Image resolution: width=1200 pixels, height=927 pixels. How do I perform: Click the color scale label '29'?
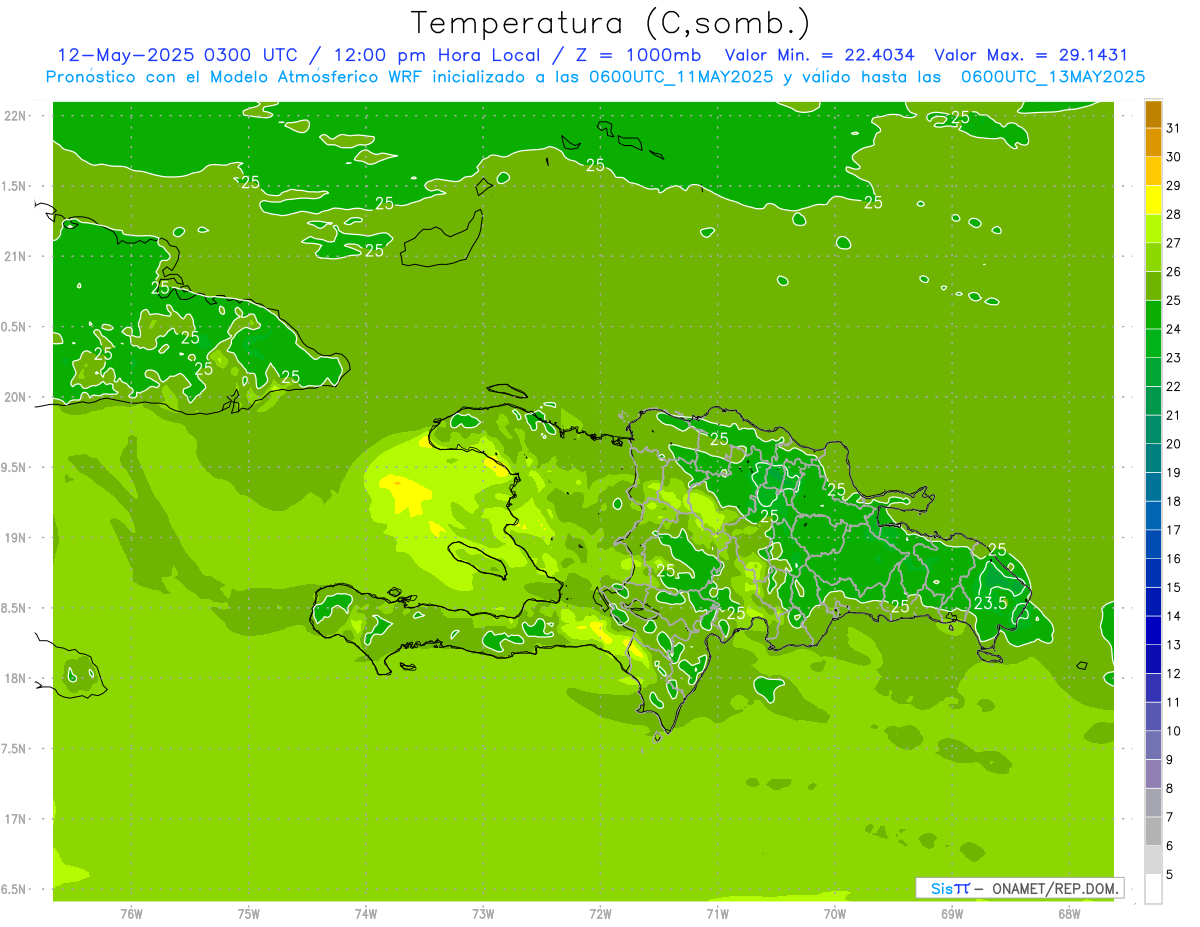[x=1174, y=186]
